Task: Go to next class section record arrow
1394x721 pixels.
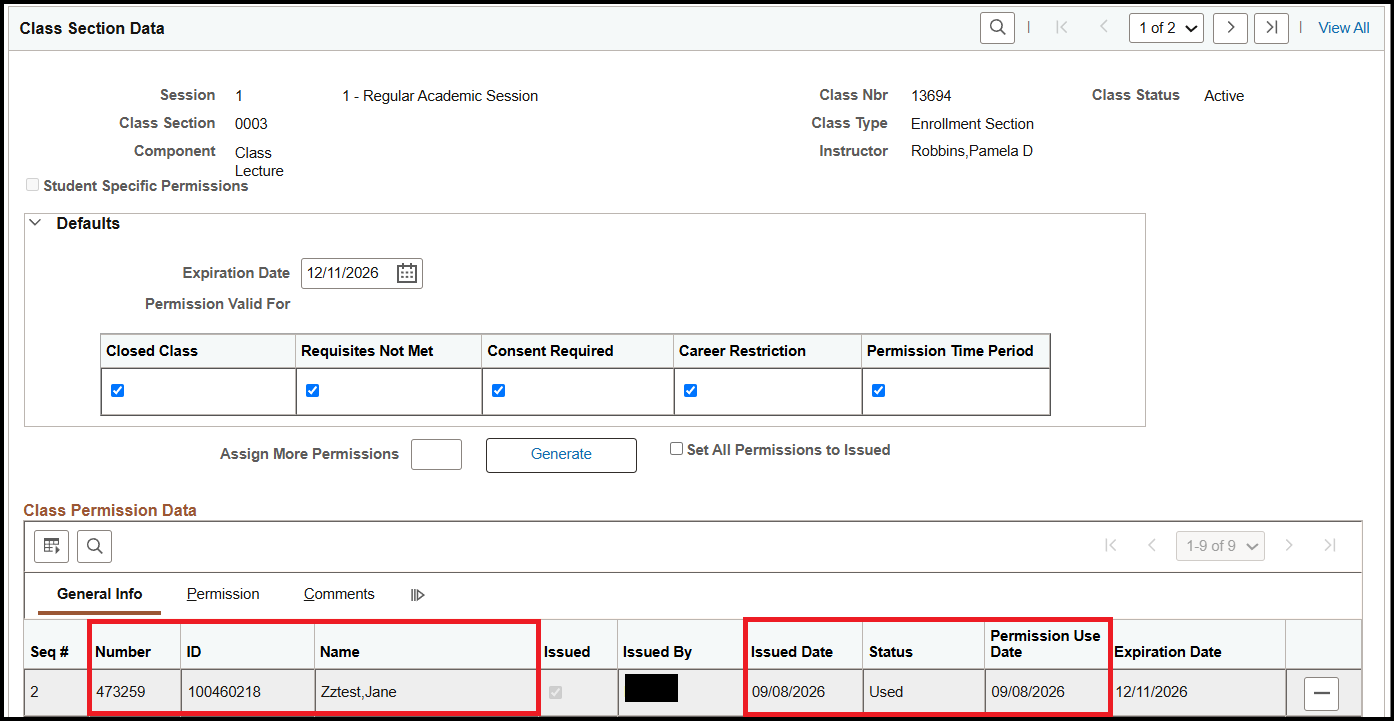Action: click(x=1230, y=28)
